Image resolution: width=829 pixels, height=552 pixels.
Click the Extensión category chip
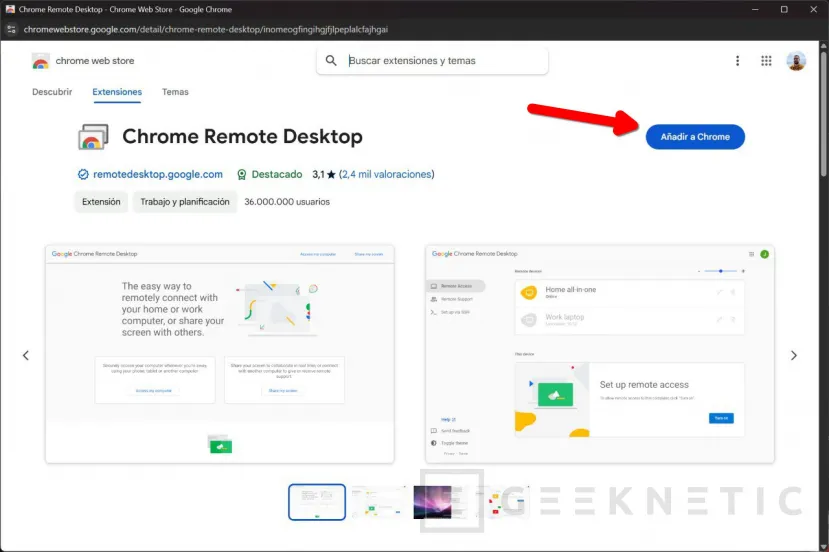pyautogui.click(x=101, y=202)
